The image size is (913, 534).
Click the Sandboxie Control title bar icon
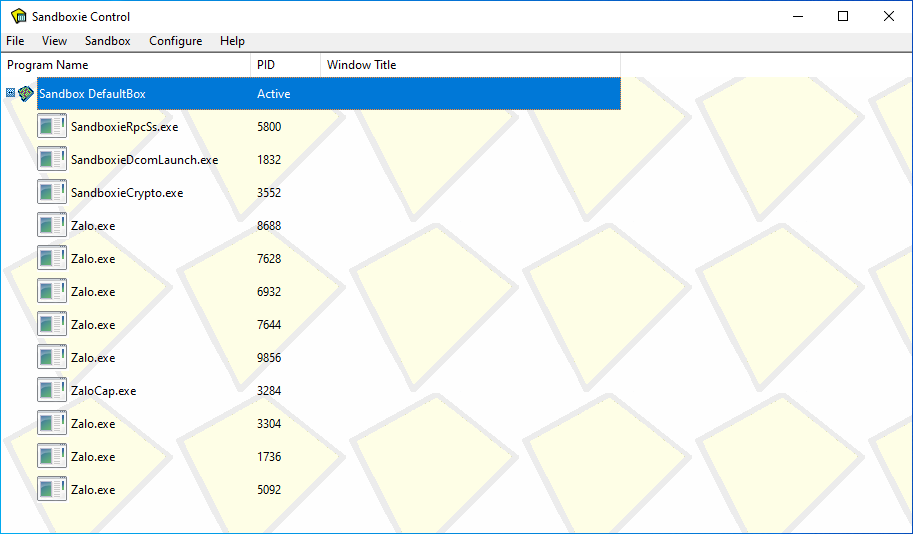point(18,16)
